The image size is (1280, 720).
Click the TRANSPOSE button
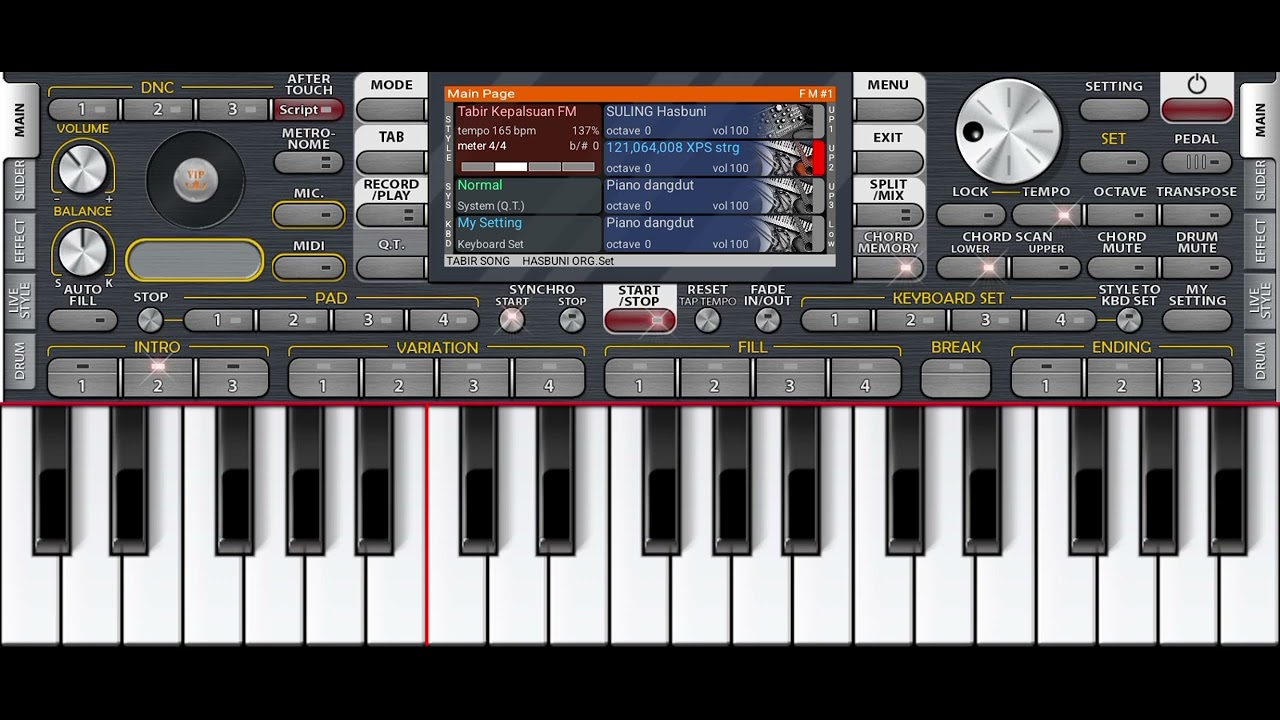click(1197, 215)
